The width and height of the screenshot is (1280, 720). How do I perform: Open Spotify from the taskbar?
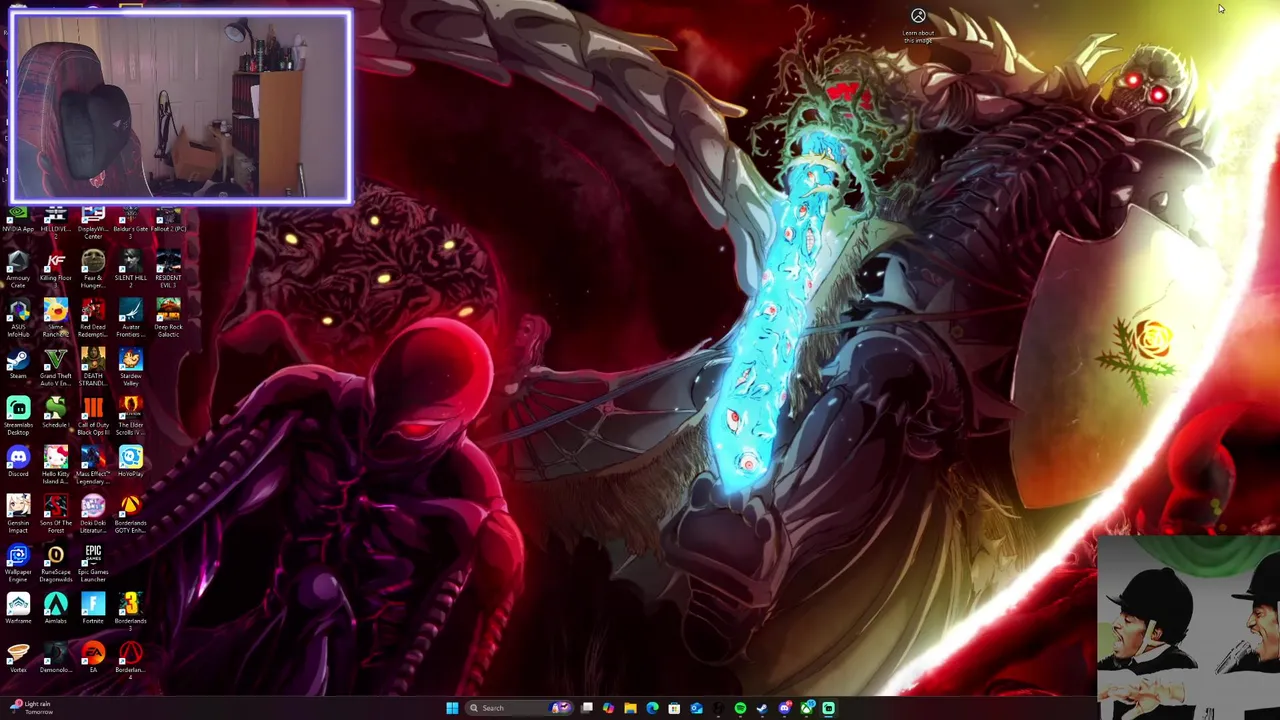tap(740, 708)
